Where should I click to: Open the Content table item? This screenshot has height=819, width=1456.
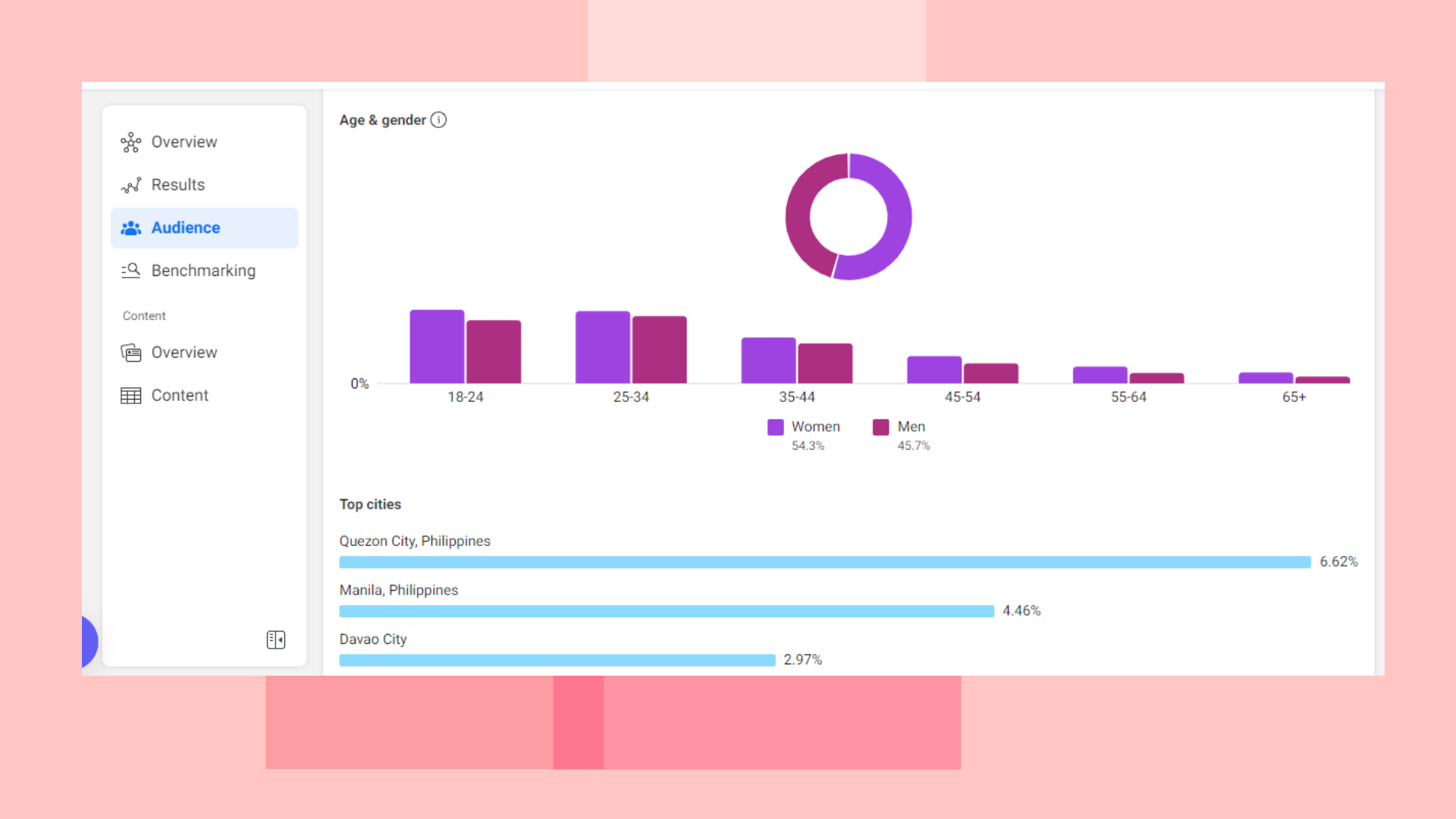click(x=204, y=395)
